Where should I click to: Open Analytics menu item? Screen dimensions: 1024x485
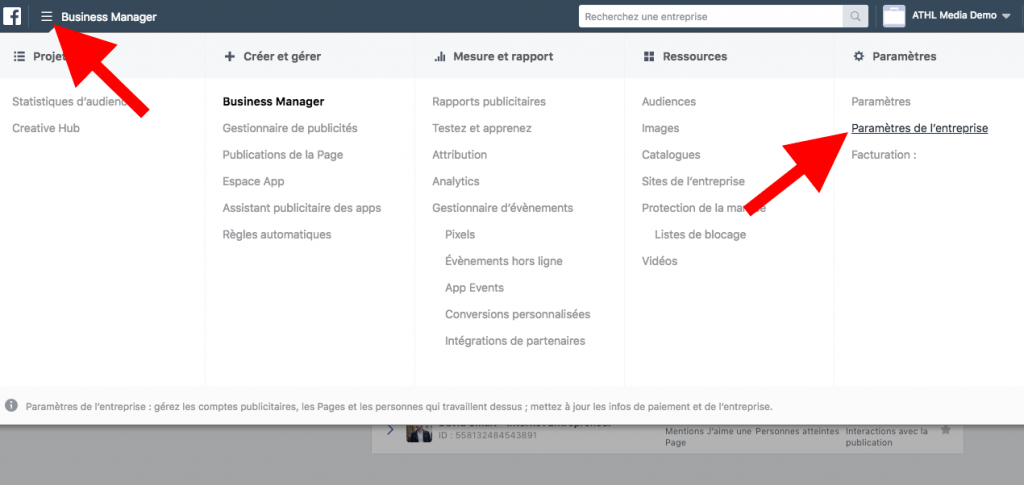point(456,181)
